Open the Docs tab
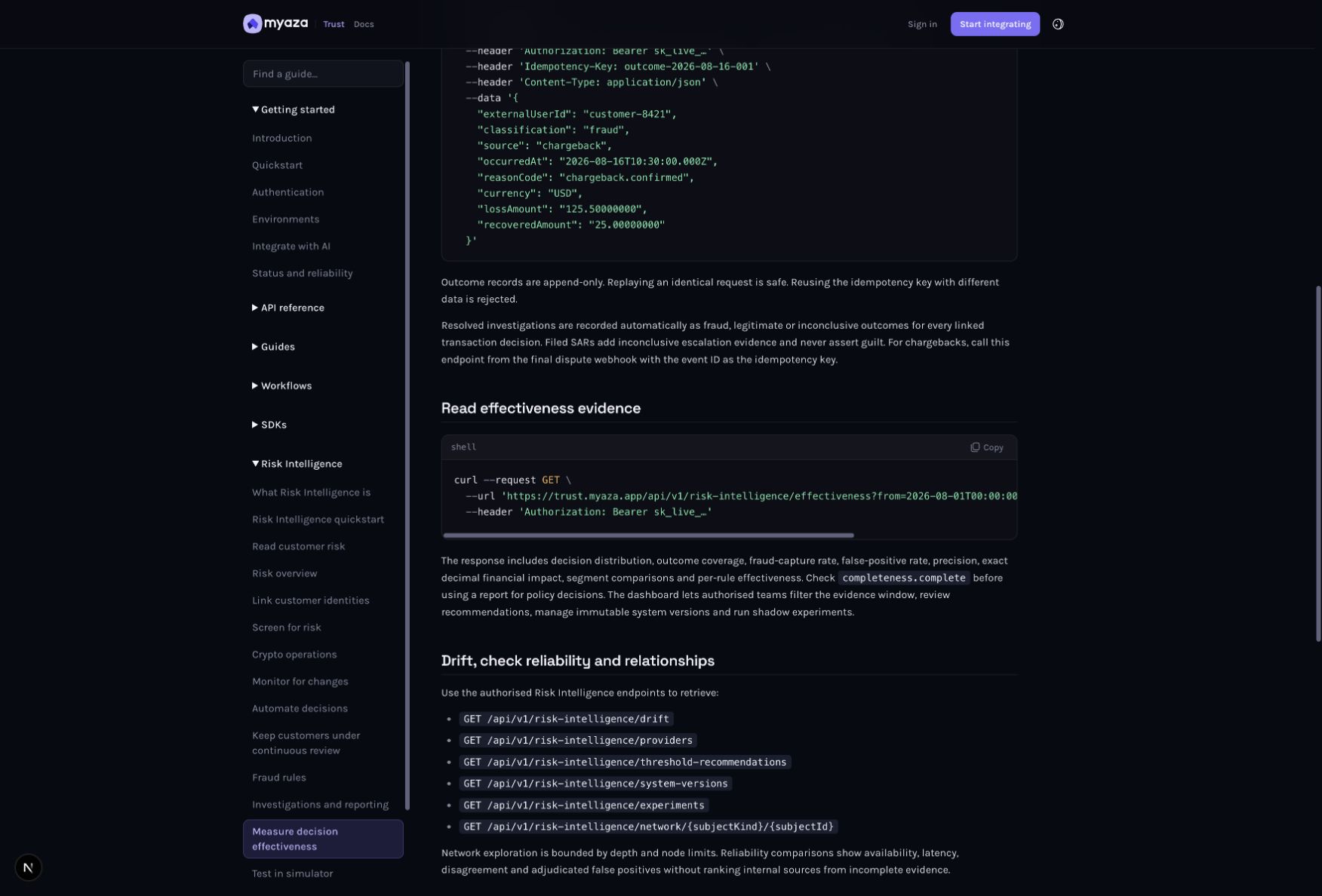The image size is (1322, 896). click(x=364, y=24)
